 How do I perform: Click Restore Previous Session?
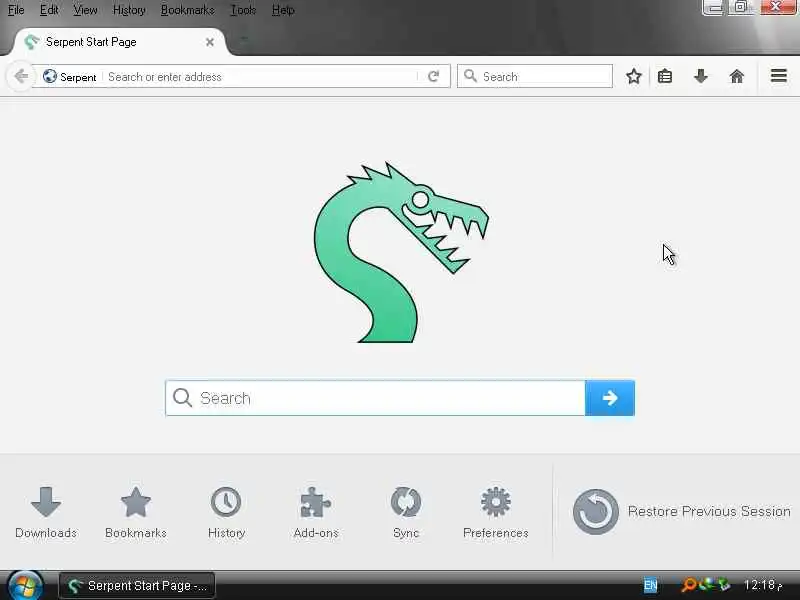click(682, 512)
